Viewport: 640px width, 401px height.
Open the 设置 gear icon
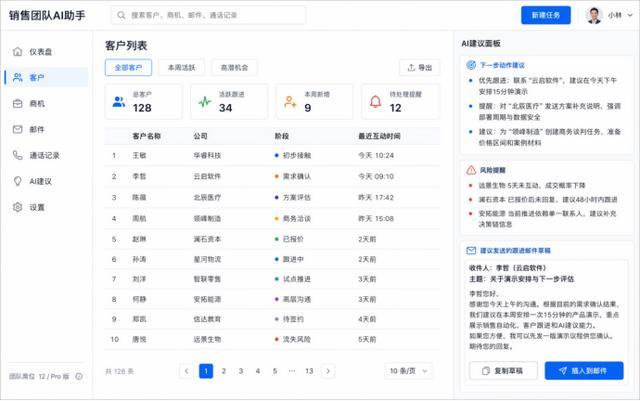tap(18, 207)
